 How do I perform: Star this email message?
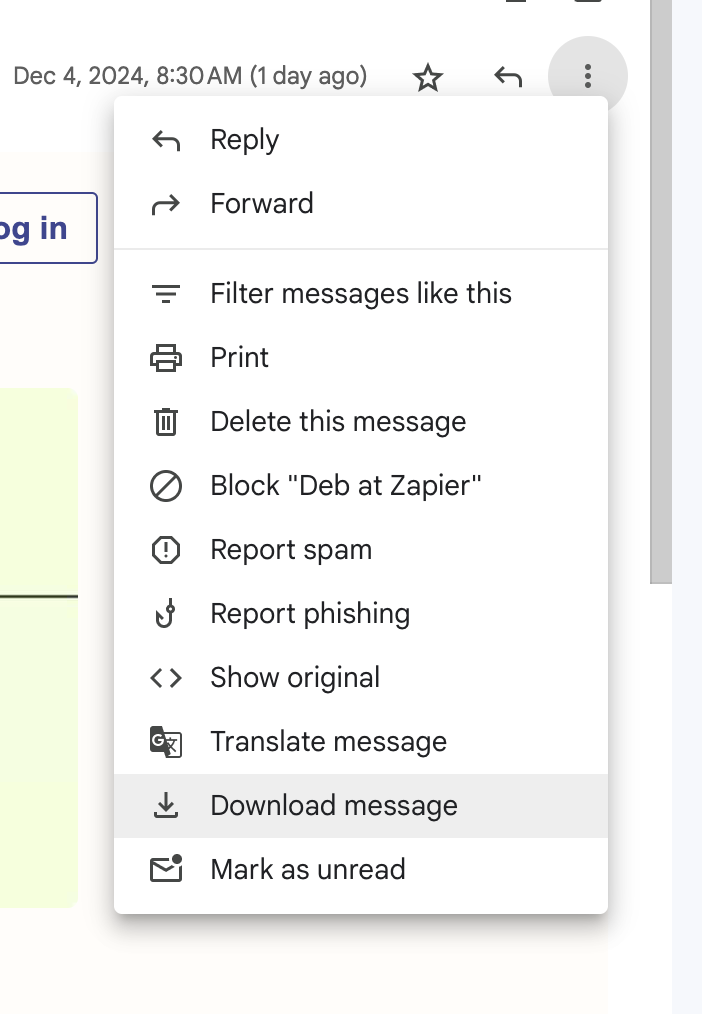(x=427, y=77)
